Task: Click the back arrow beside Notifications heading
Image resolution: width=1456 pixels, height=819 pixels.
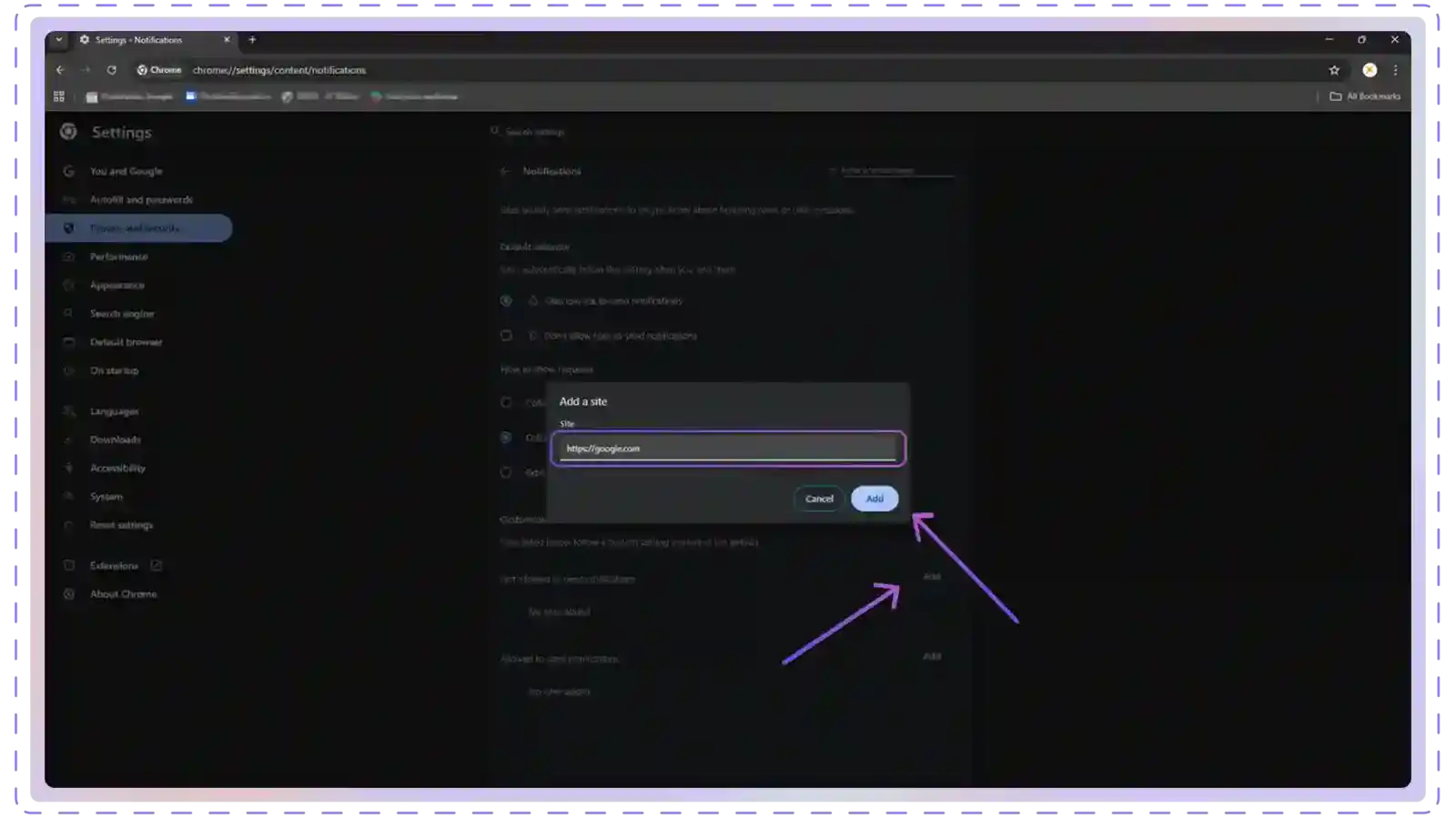Action: pos(506,171)
